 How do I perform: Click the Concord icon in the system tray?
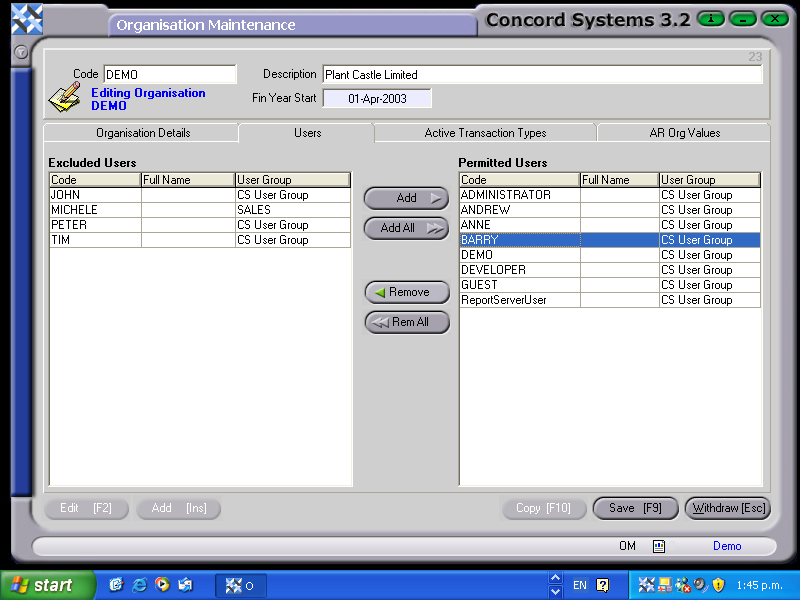pos(646,584)
